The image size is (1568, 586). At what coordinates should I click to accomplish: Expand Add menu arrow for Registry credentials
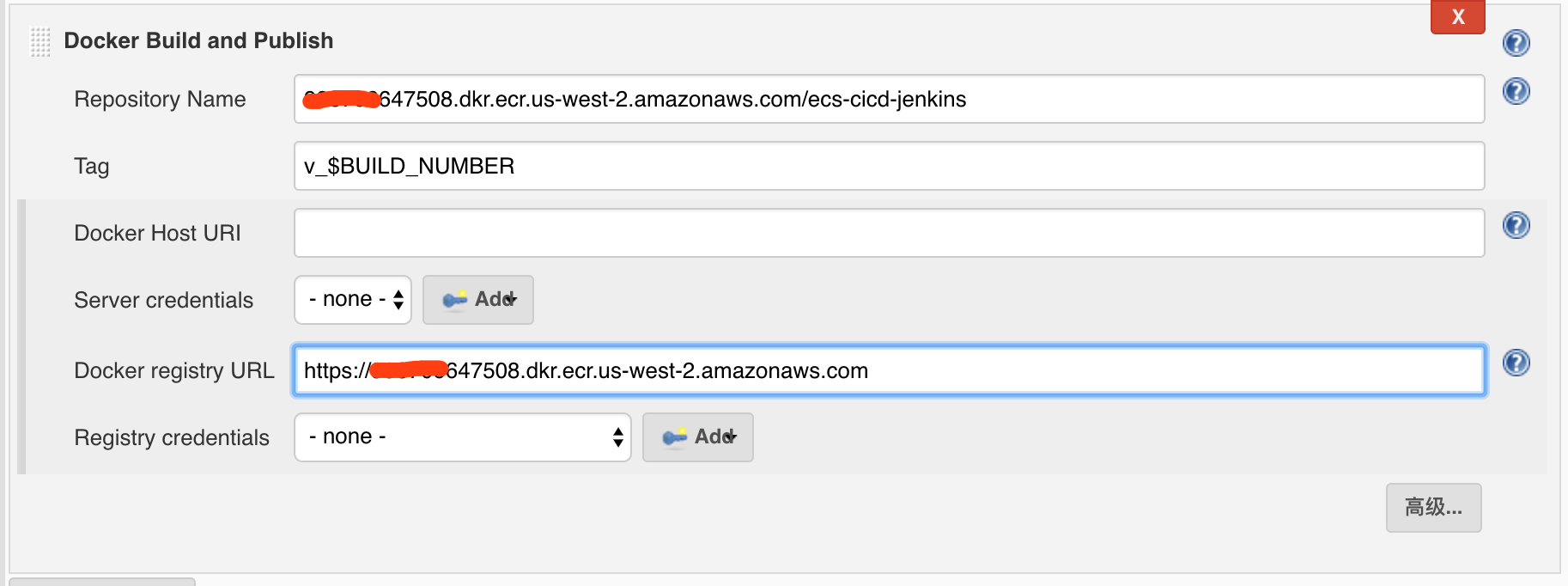click(732, 436)
